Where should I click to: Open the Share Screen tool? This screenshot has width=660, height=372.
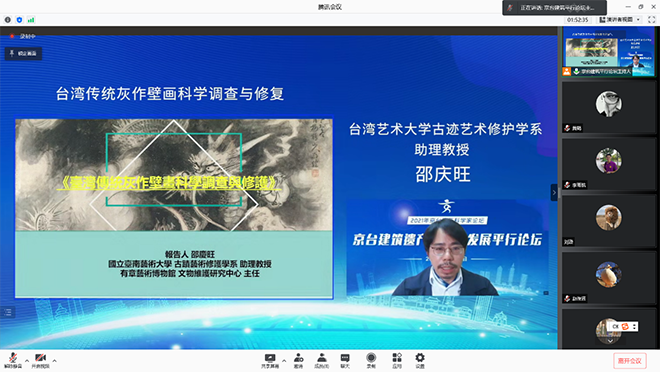coord(269,361)
